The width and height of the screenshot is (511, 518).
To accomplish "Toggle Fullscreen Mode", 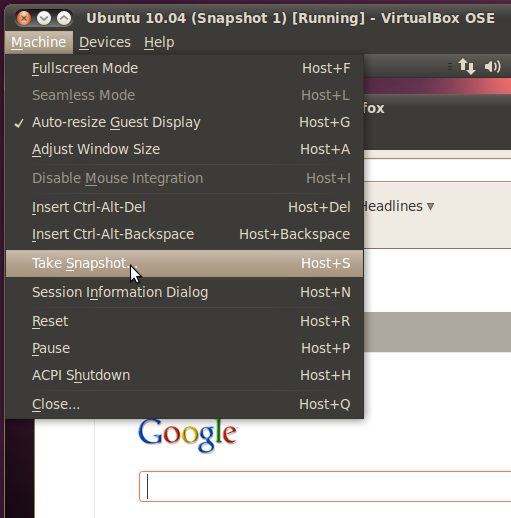I will click(184, 68).
